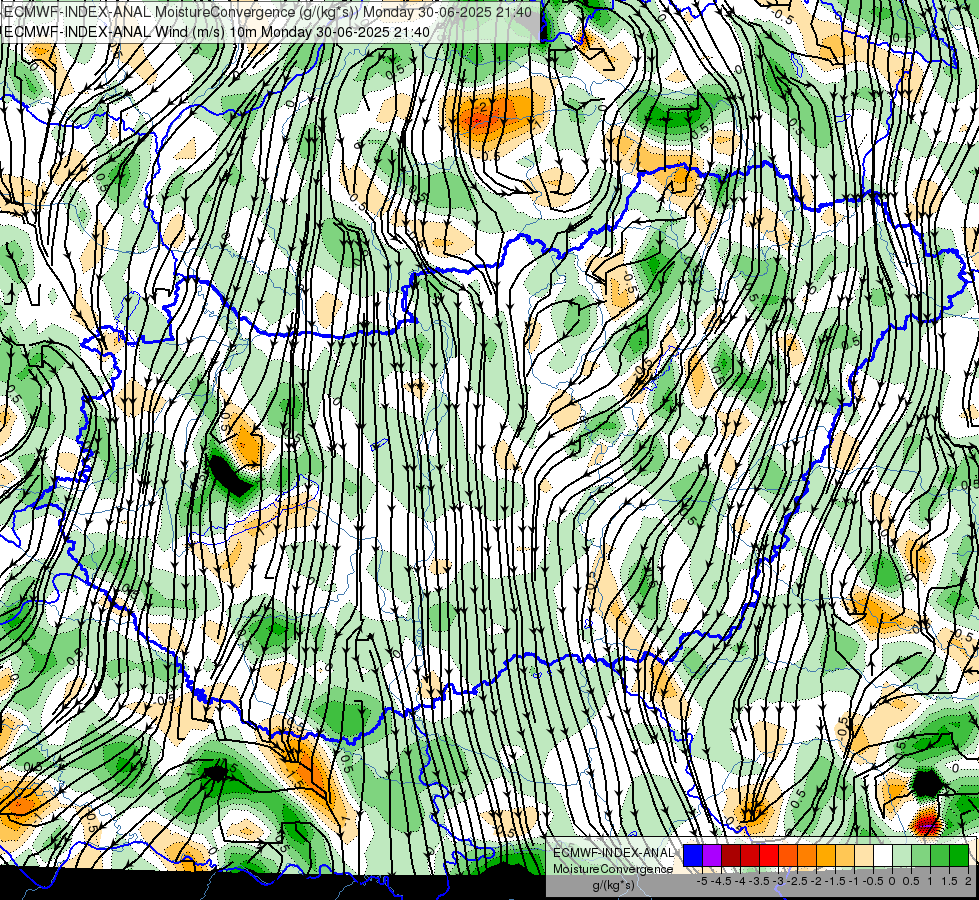The width and height of the screenshot is (979, 900).
Task: Click 'ECMWF-INDEX-ANAL' text in the legend box
Action: click(x=613, y=853)
